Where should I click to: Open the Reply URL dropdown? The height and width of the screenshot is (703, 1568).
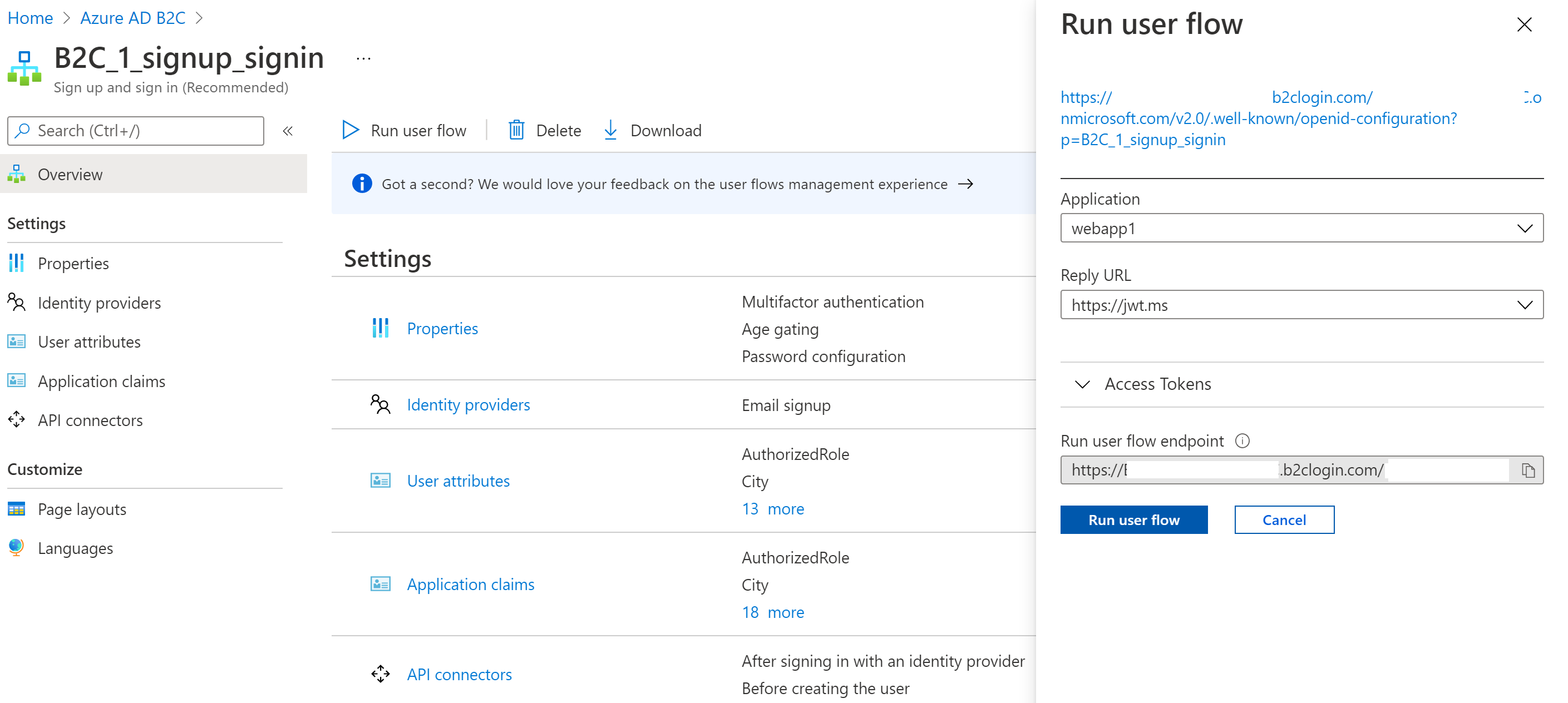(x=1301, y=305)
